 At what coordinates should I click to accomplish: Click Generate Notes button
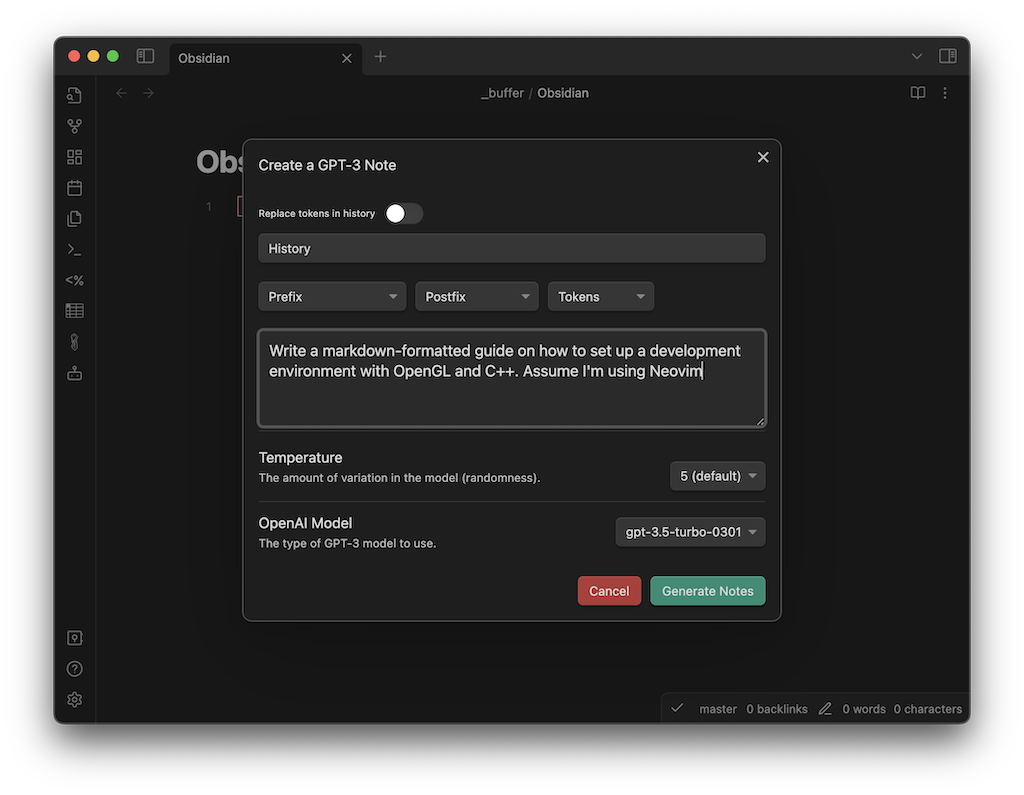click(x=708, y=591)
